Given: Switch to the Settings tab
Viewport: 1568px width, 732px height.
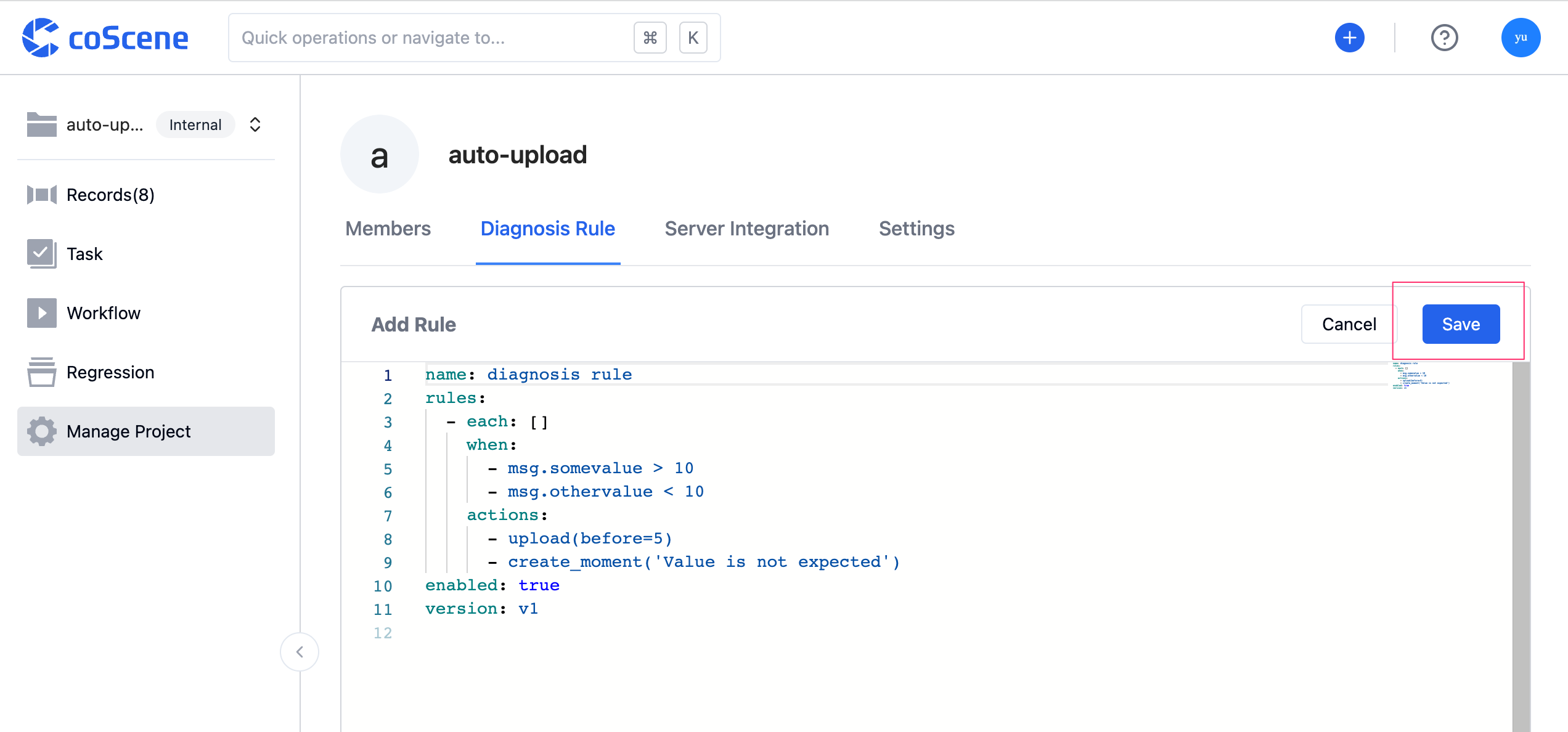Looking at the screenshot, I should pos(917,229).
